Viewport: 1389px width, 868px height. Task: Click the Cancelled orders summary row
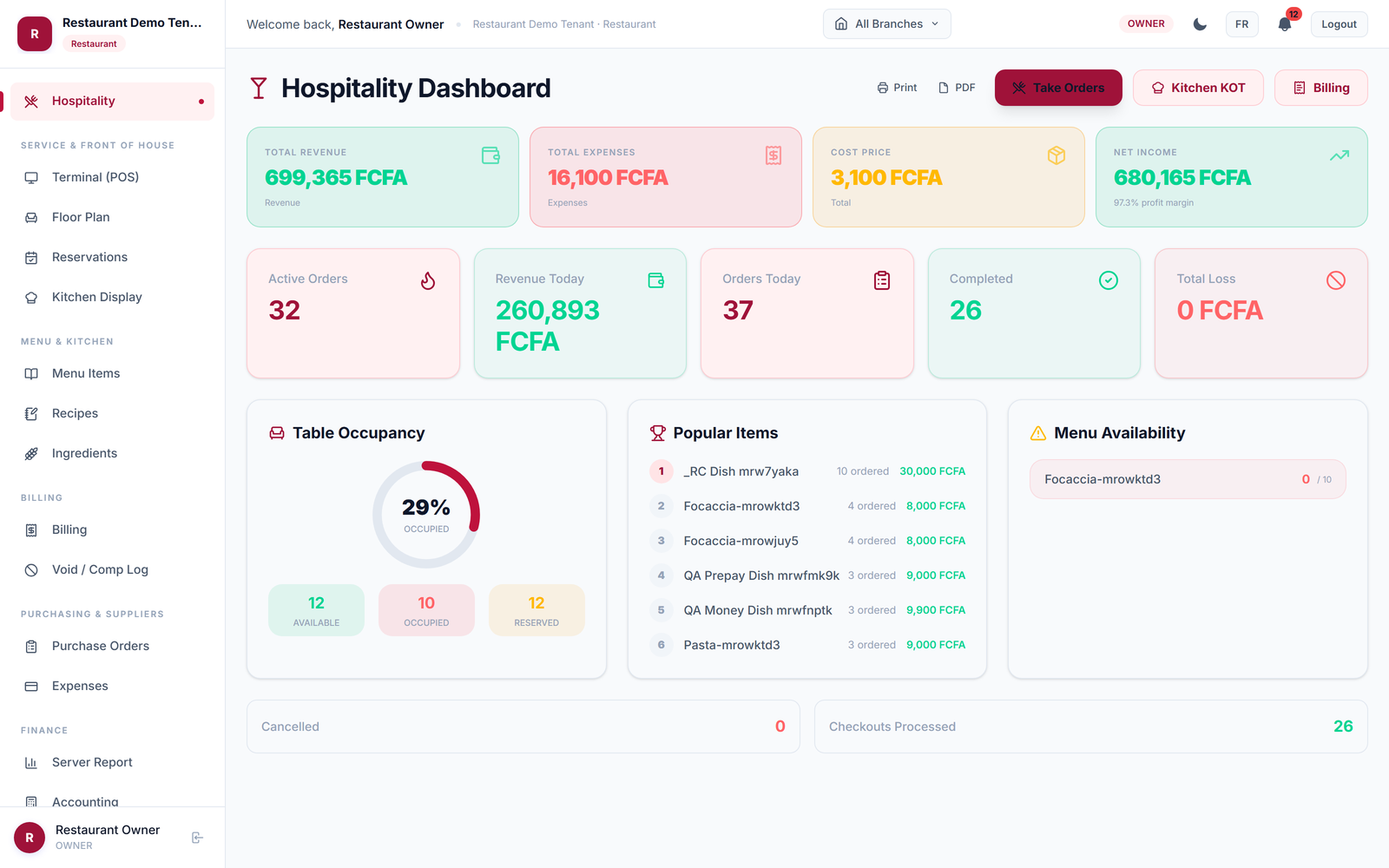[523, 727]
